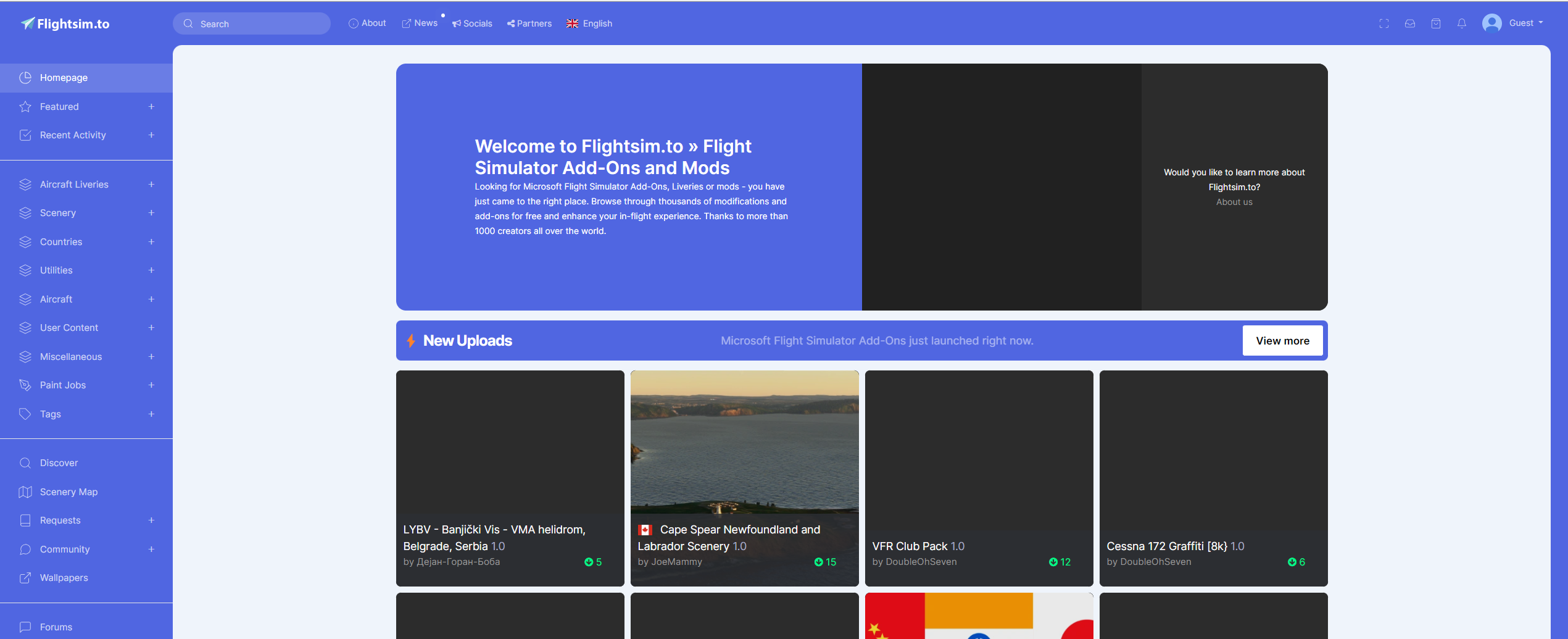The image size is (1568, 639).
Task: Click the Discover magnifier icon
Action: [25, 463]
